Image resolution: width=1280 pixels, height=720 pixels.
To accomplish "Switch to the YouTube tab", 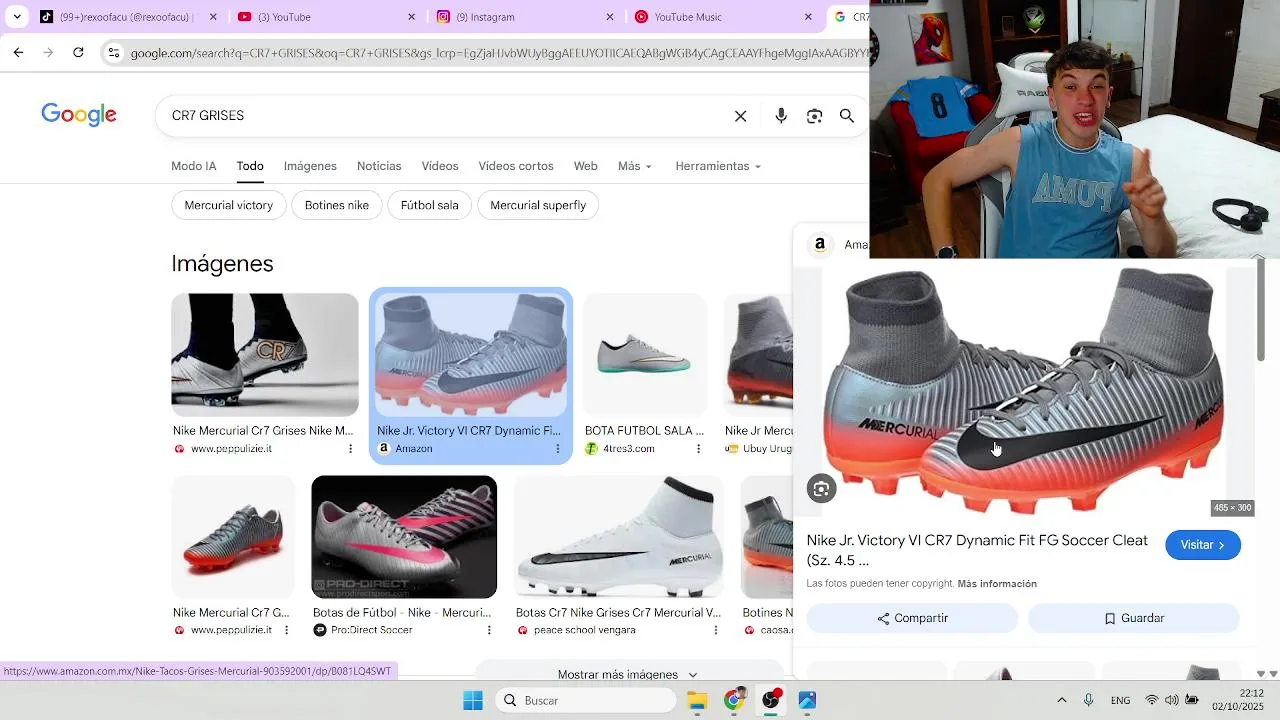I will pos(325,17).
